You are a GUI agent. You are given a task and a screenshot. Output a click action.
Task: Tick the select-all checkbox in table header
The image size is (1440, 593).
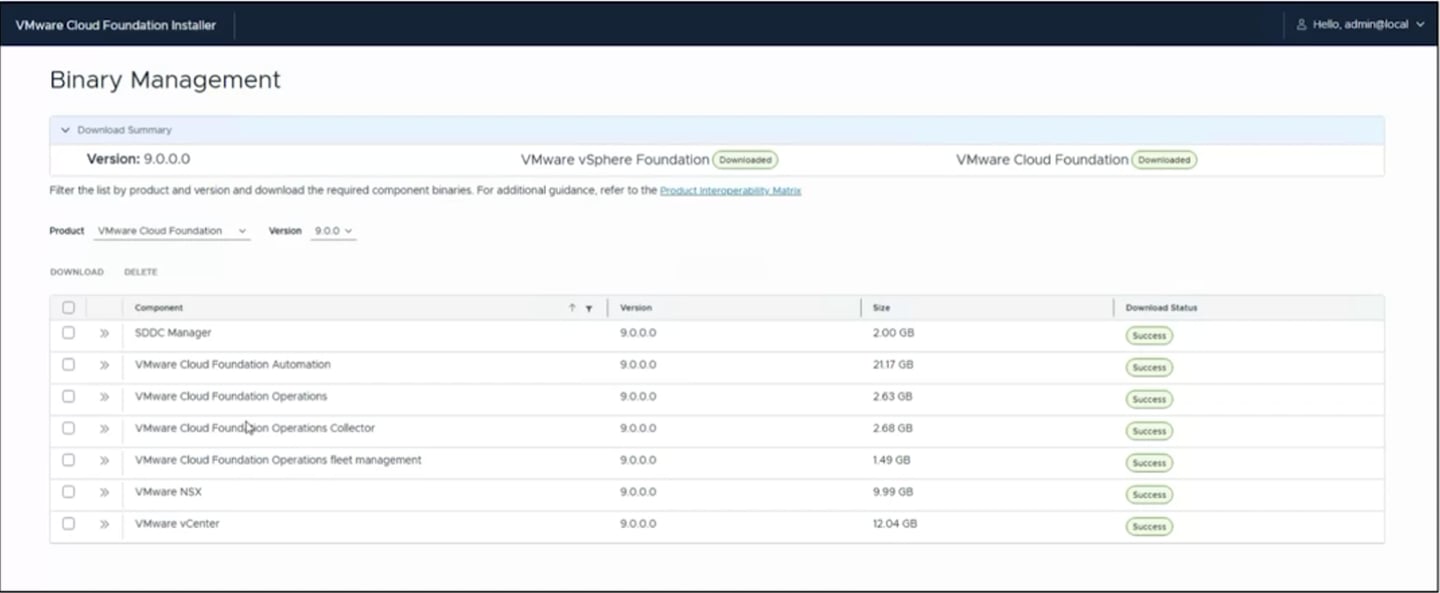[x=68, y=308]
